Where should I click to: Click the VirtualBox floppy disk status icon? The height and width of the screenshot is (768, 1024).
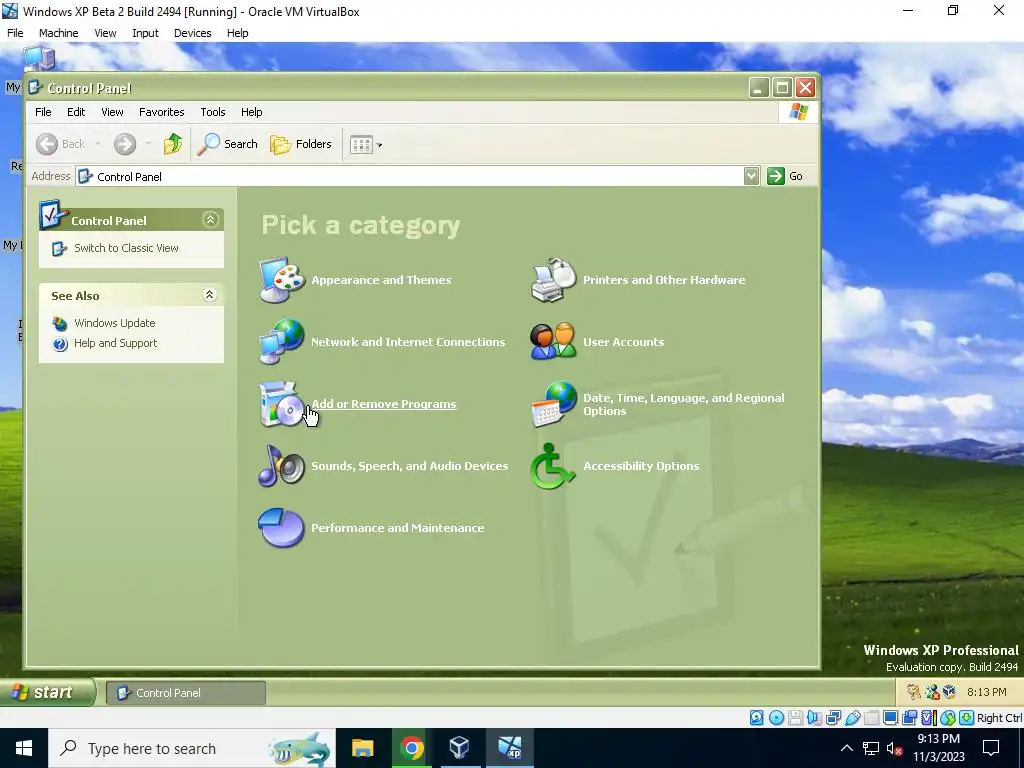click(x=795, y=718)
